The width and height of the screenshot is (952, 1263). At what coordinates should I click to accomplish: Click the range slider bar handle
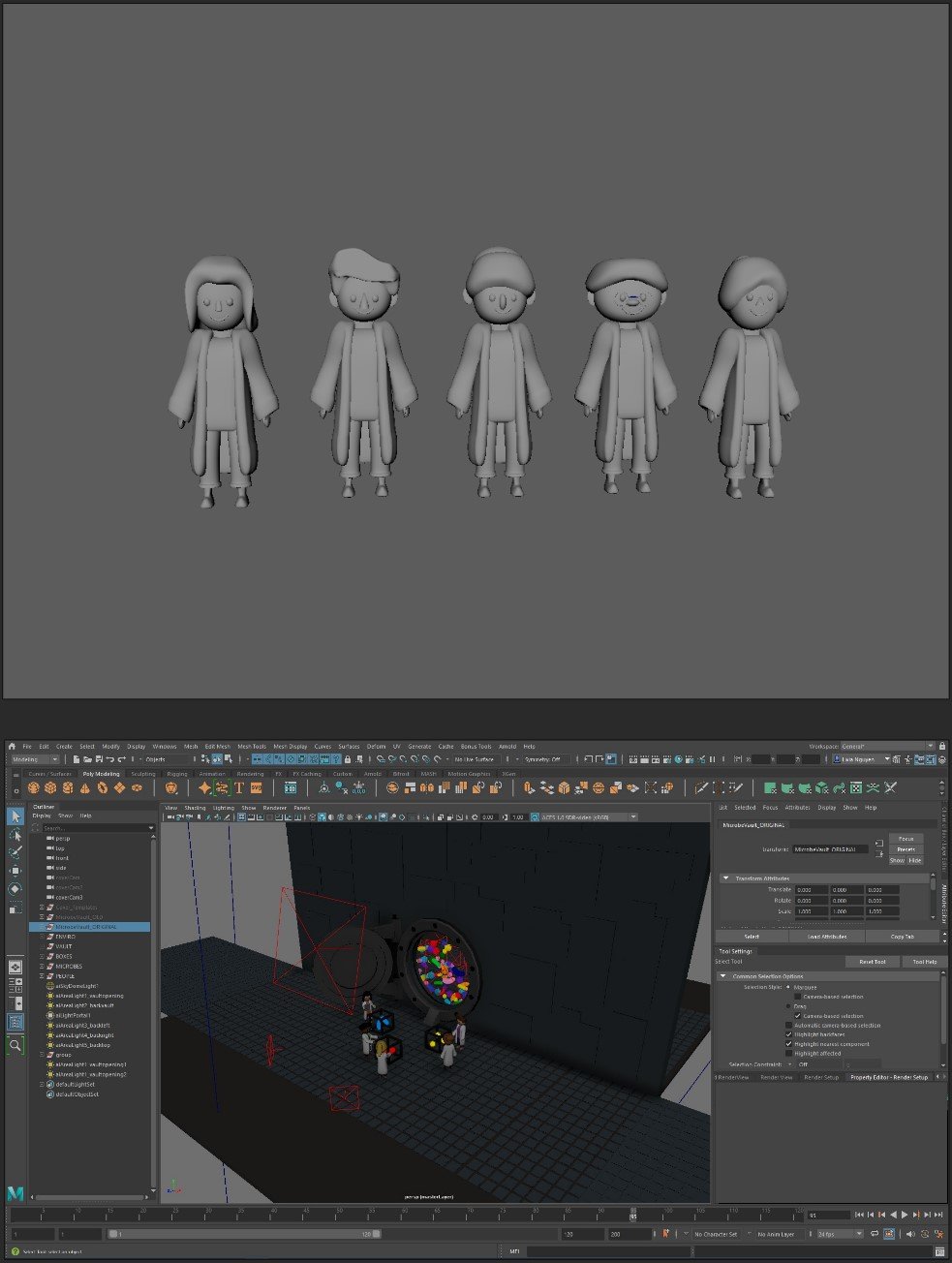coord(242,1234)
